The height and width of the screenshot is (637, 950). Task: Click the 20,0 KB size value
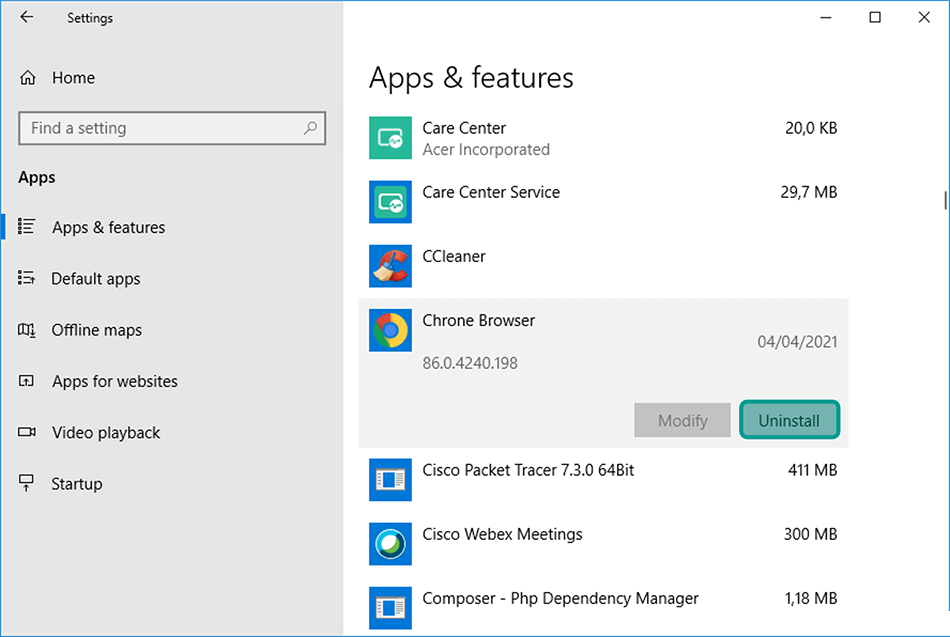(x=811, y=128)
